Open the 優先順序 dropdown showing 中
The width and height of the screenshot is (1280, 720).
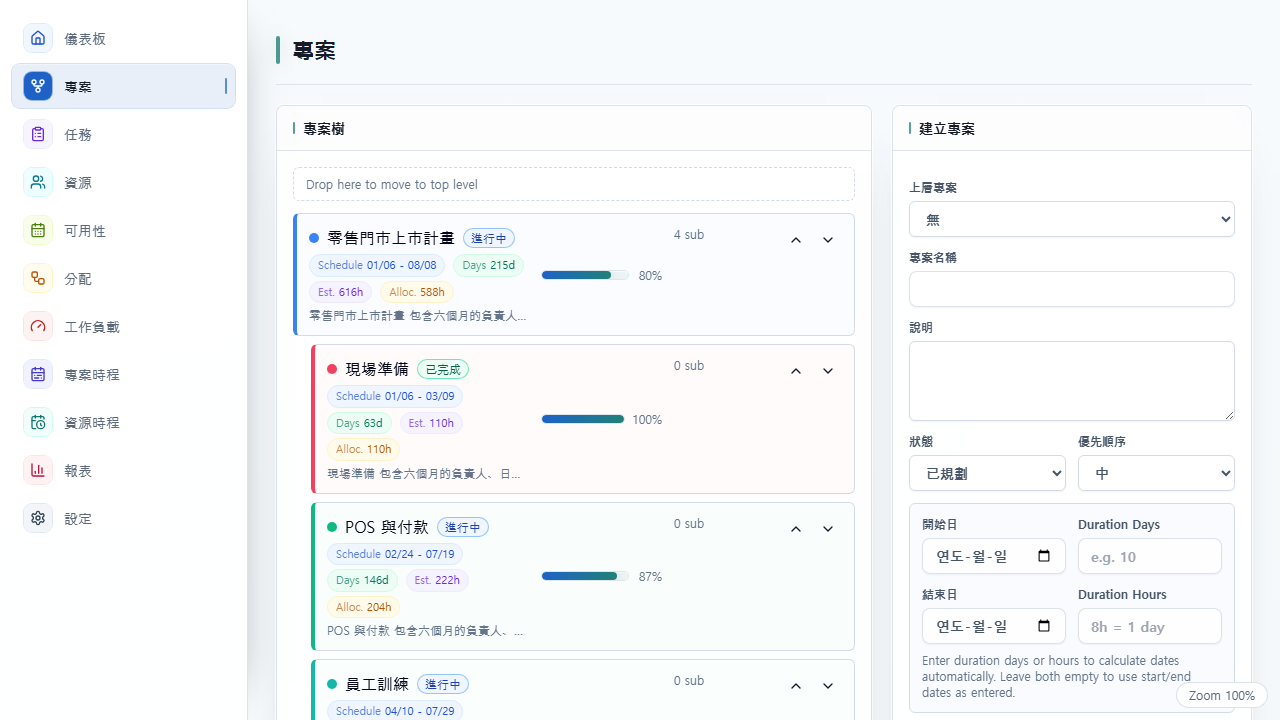(1156, 473)
